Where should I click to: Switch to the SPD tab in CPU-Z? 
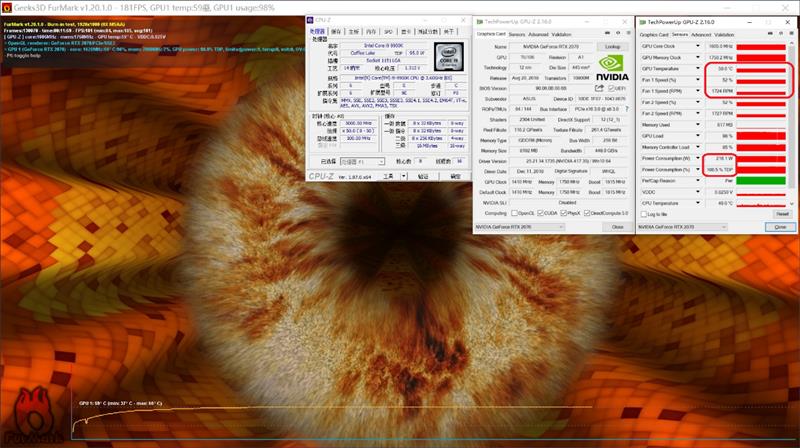pyautogui.click(x=388, y=32)
